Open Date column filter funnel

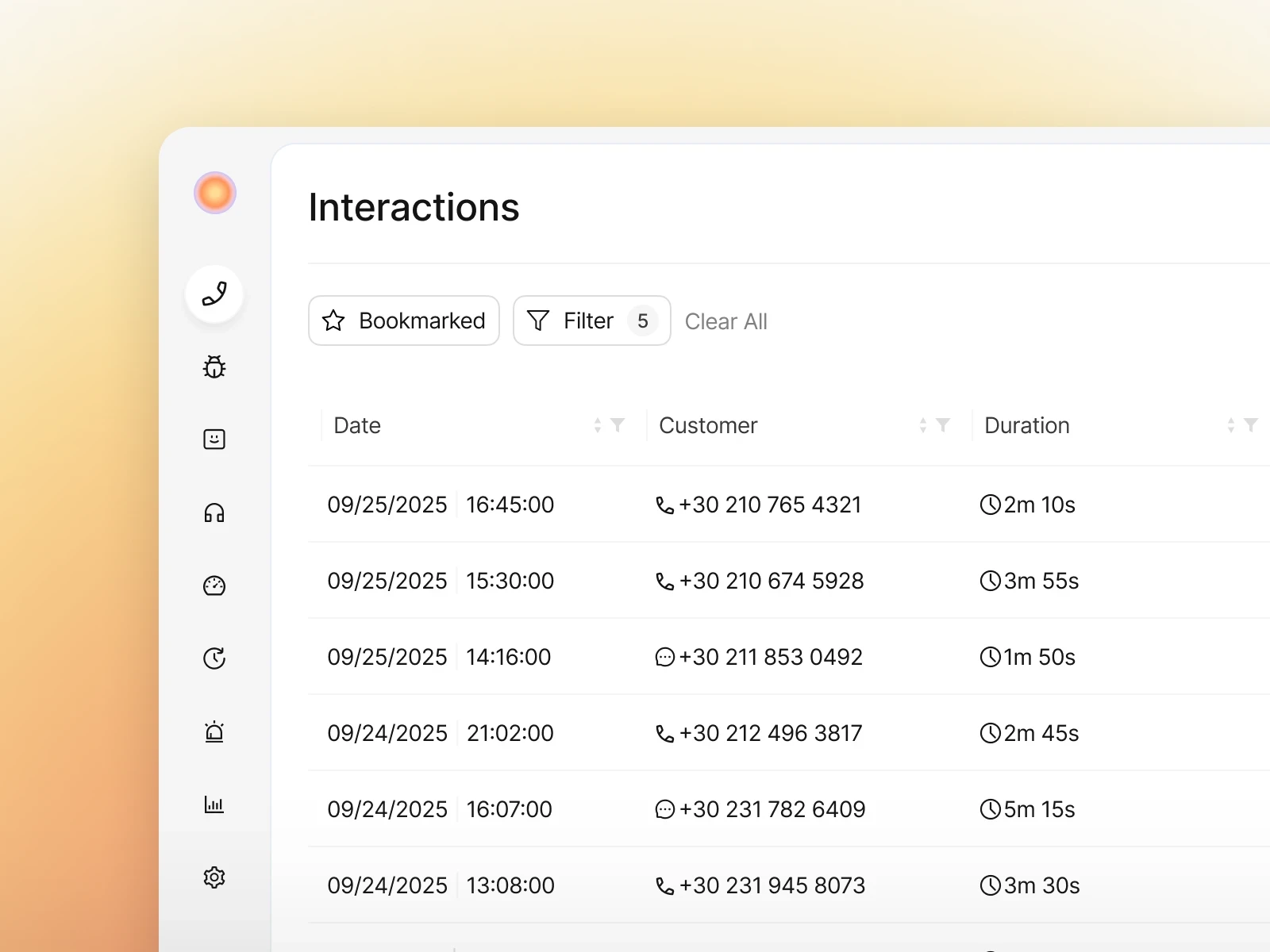[618, 425]
